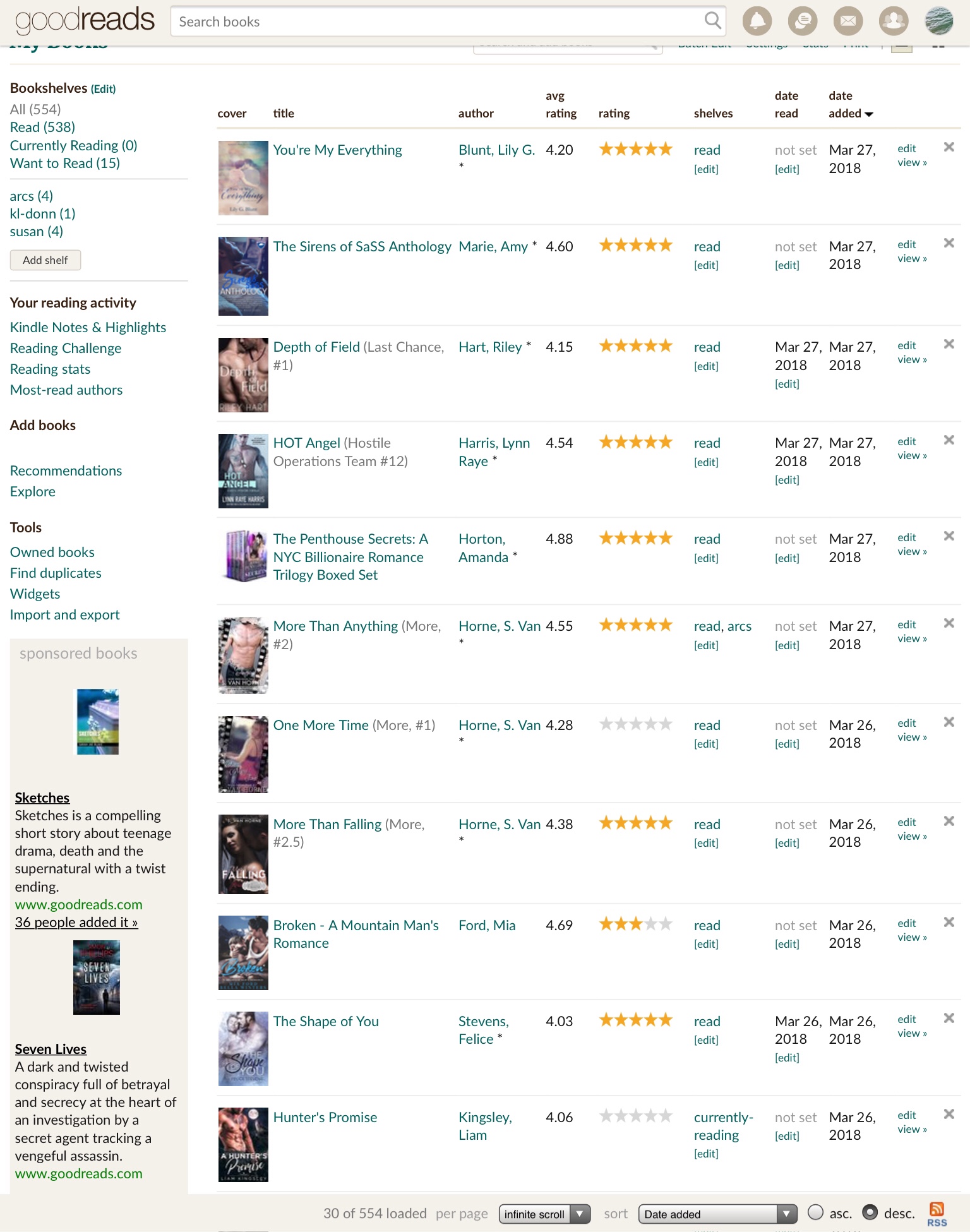
Task: Select the desc. sort radio button
Action: [870, 1212]
